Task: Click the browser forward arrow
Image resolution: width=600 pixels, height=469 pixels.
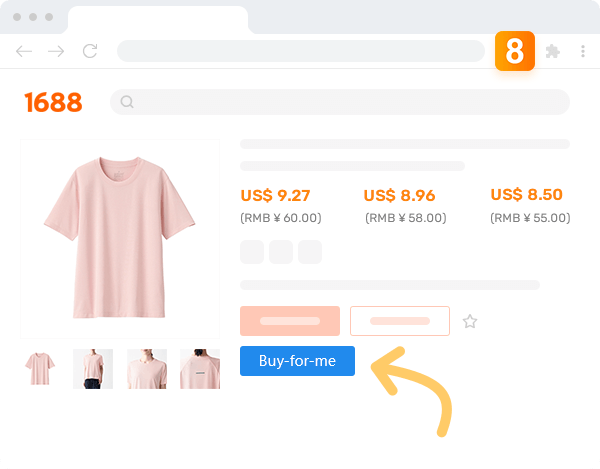Action: pyautogui.click(x=56, y=51)
